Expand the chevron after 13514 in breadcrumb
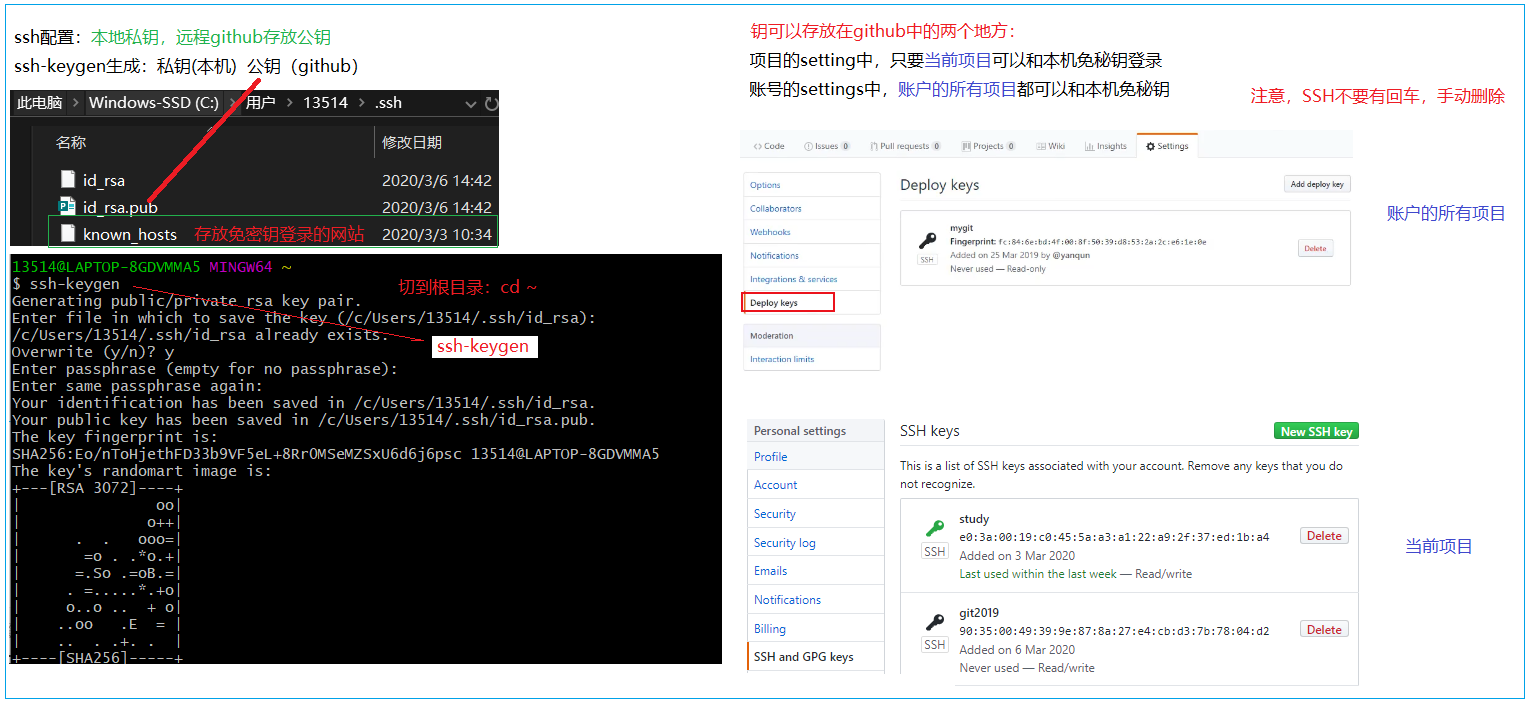1527x703 pixels. [361, 103]
